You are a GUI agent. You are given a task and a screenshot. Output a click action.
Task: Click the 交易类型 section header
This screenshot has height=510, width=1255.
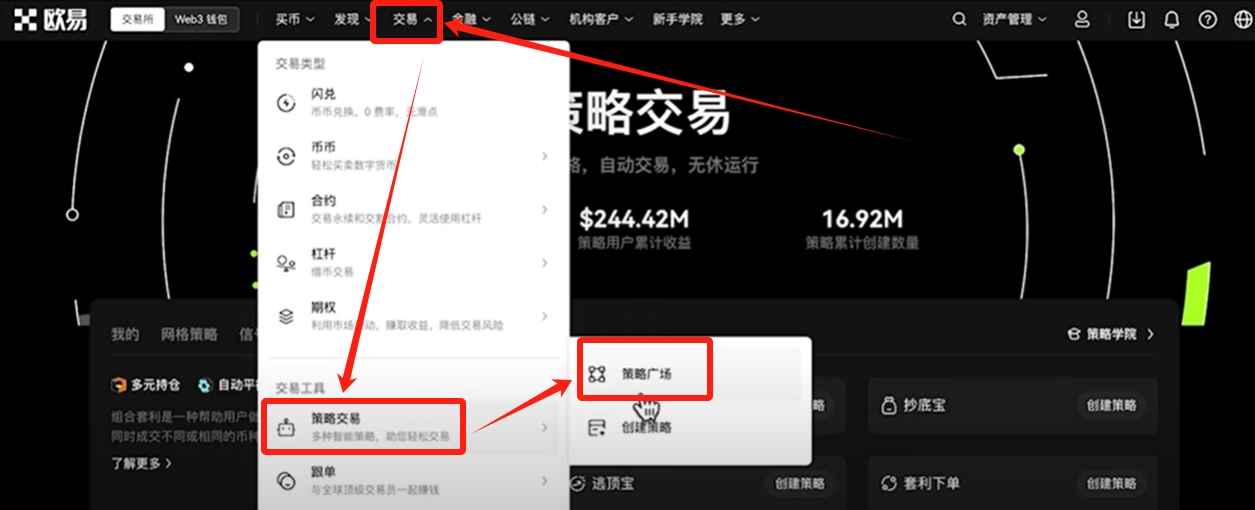click(x=301, y=63)
